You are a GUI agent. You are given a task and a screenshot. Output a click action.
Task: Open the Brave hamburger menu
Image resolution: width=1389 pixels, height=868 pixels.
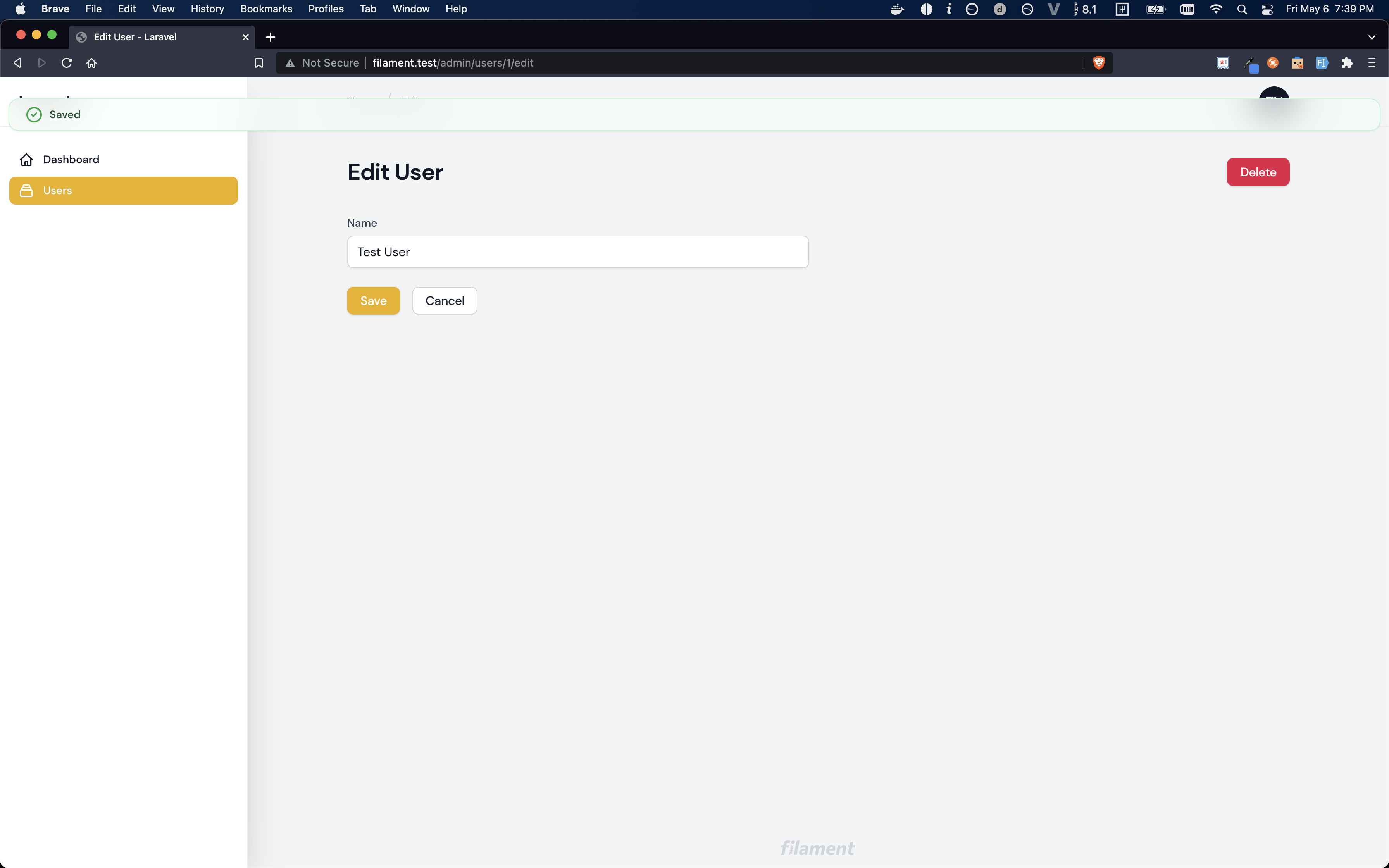pyautogui.click(x=1372, y=62)
